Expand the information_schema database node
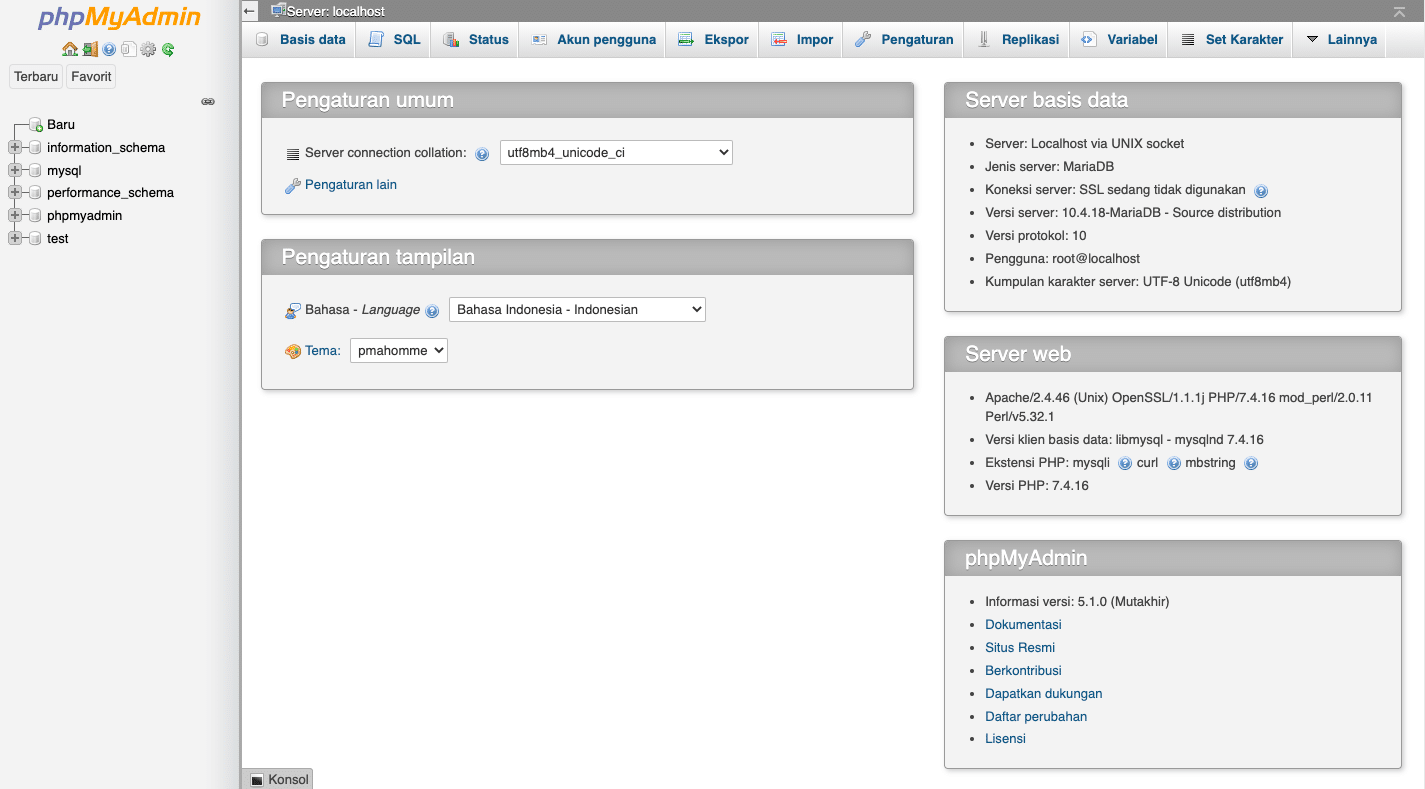Image resolution: width=1425 pixels, height=789 pixels. tap(14, 148)
